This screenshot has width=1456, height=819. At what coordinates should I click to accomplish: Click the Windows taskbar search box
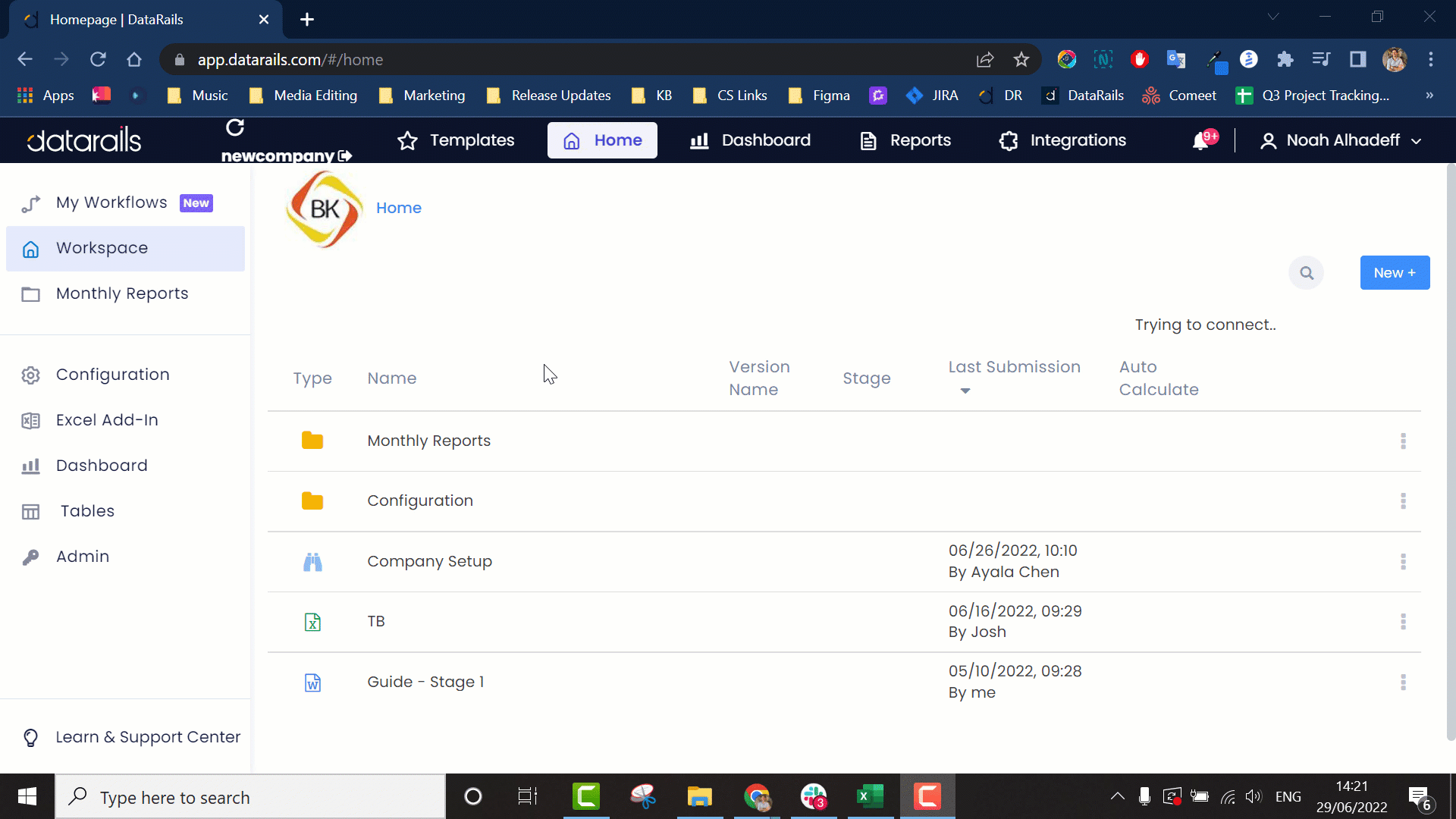pos(250,797)
